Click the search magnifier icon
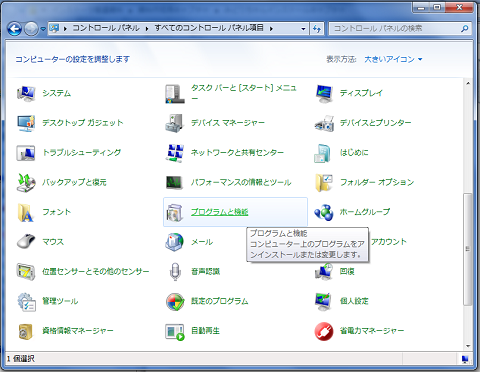The width and height of the screenshot is (480, 372). click(465, 29)
